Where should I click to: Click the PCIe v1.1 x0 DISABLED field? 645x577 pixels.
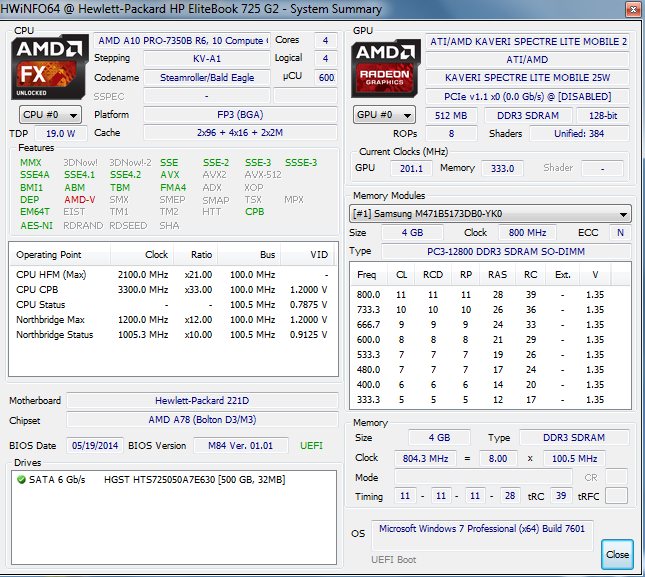click(527, 97)
